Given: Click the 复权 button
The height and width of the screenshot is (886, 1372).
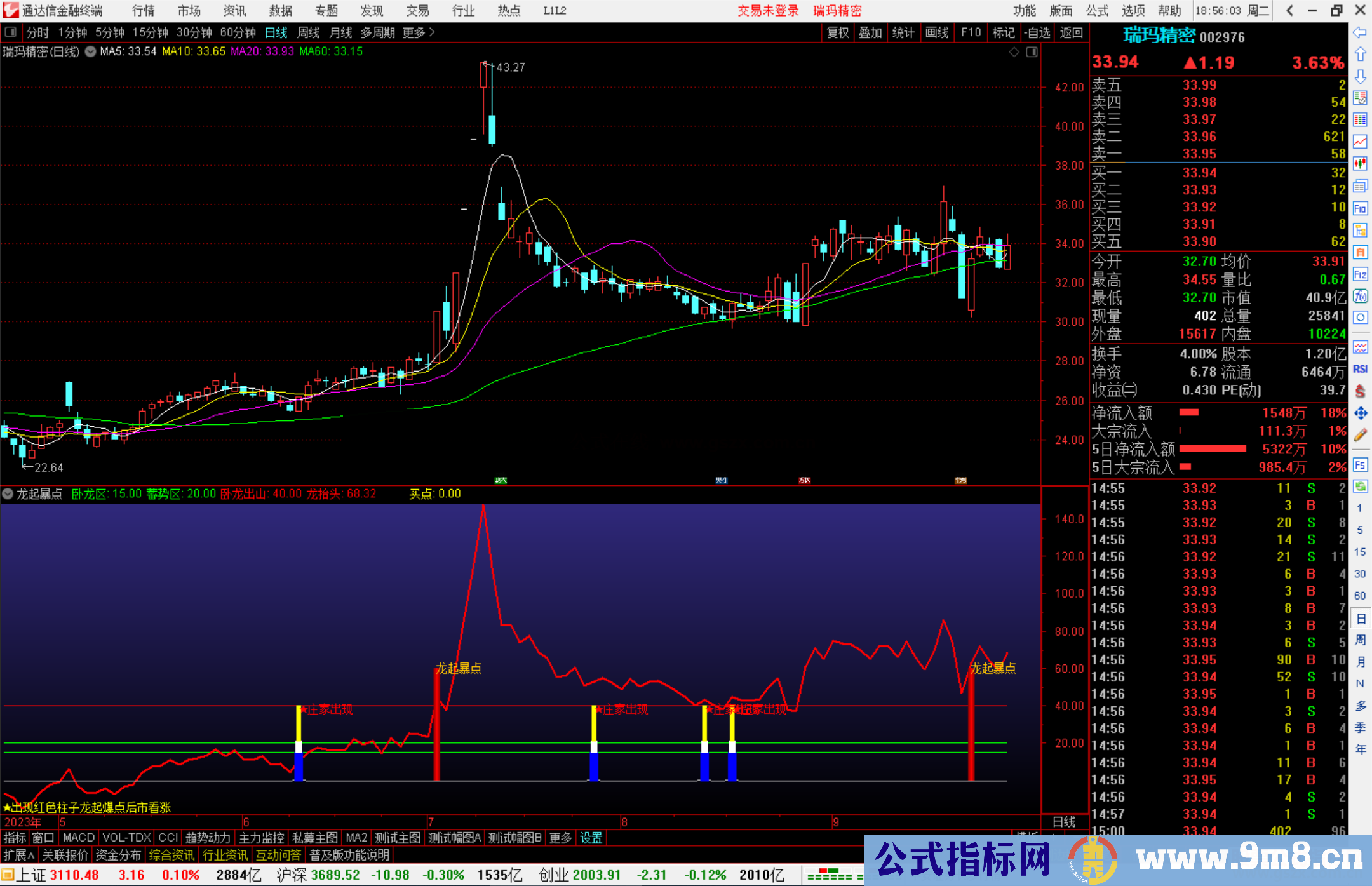Looking at the screenshot, I should (x=838, y=32).
